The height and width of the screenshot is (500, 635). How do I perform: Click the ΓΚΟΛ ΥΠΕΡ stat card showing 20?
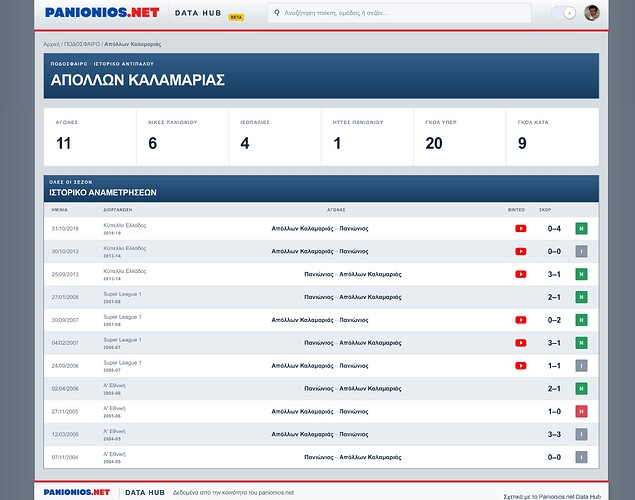(x=460, y=137)
